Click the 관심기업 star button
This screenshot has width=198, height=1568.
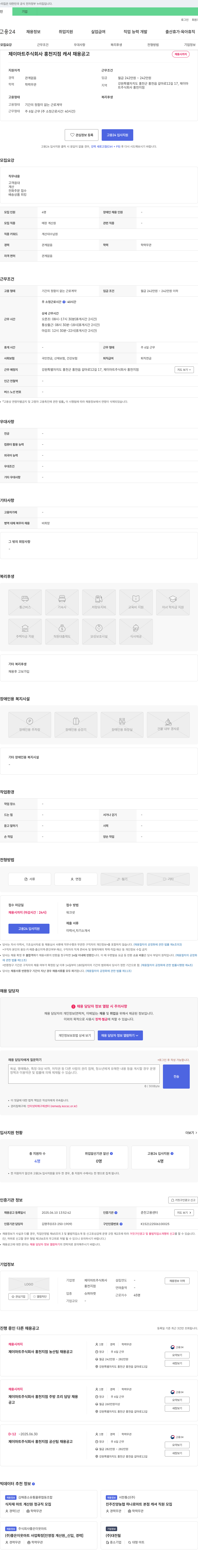18,1297
